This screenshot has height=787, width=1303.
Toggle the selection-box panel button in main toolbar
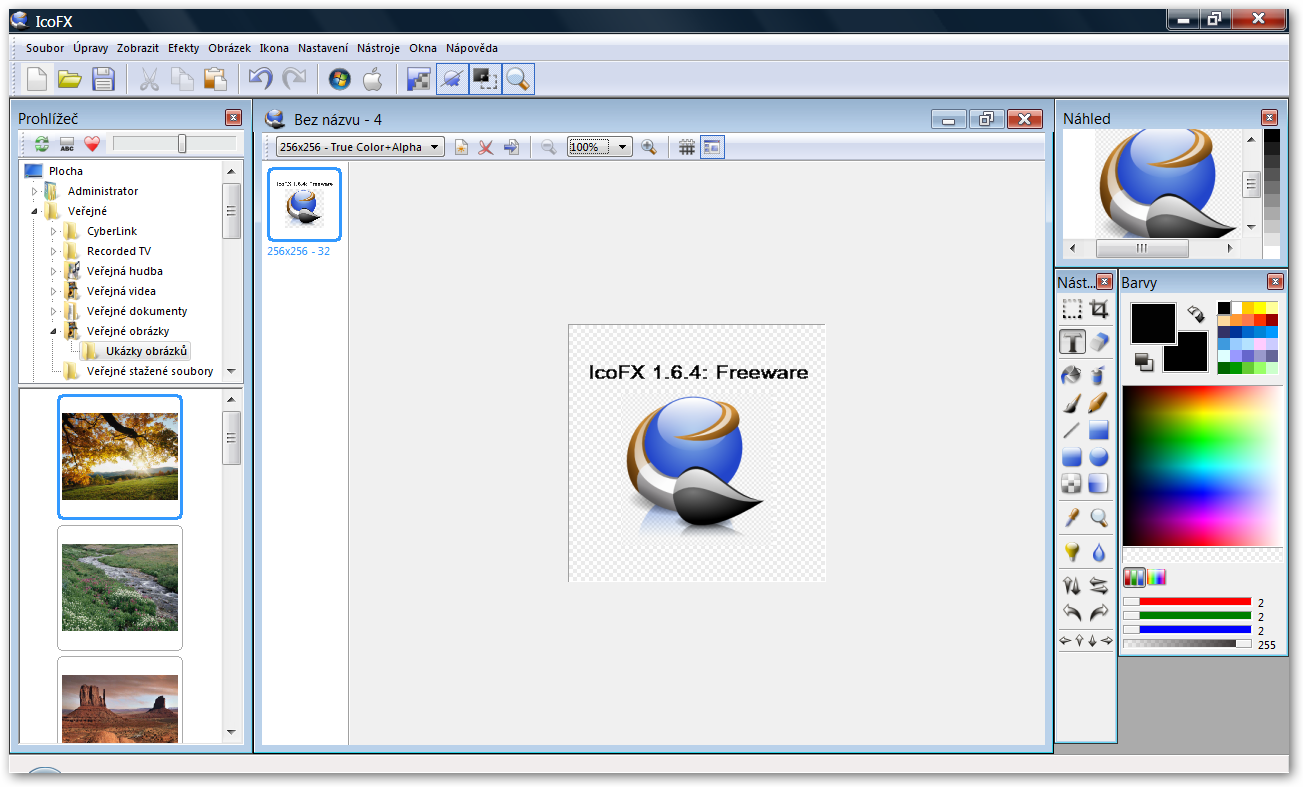pyautogui.click(x=485, y=79)
